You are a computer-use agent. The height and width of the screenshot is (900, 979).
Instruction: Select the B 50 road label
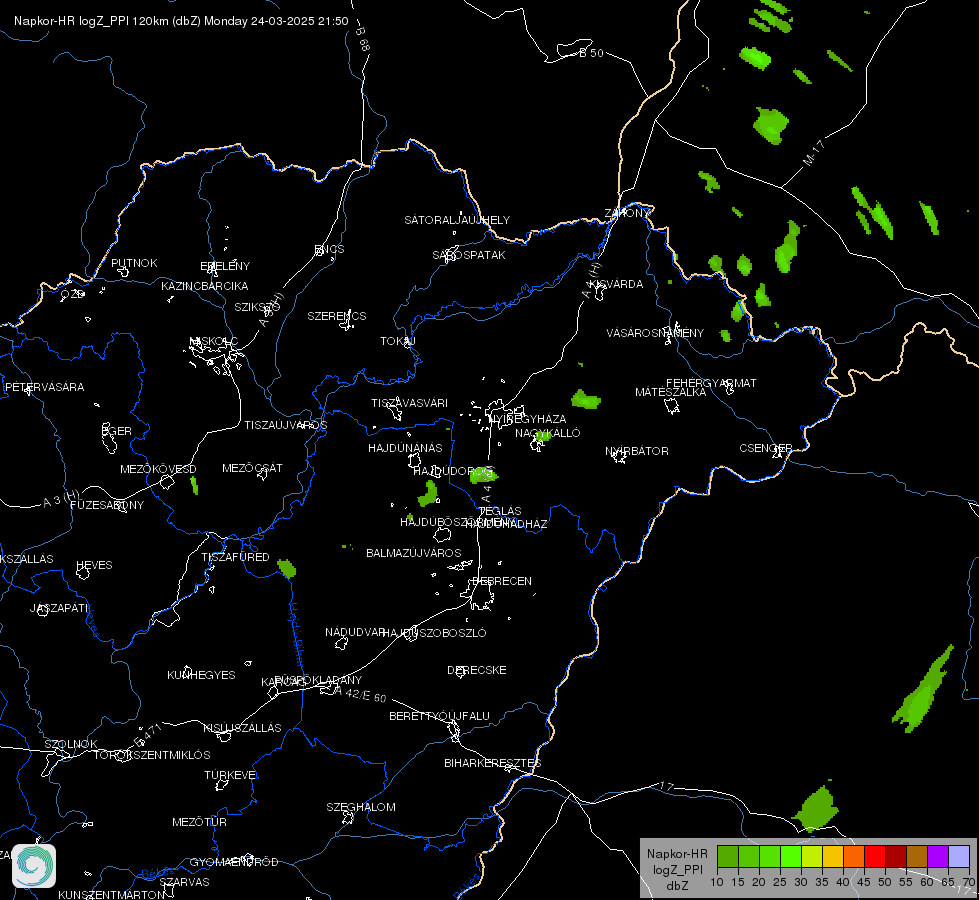(591, 53)
